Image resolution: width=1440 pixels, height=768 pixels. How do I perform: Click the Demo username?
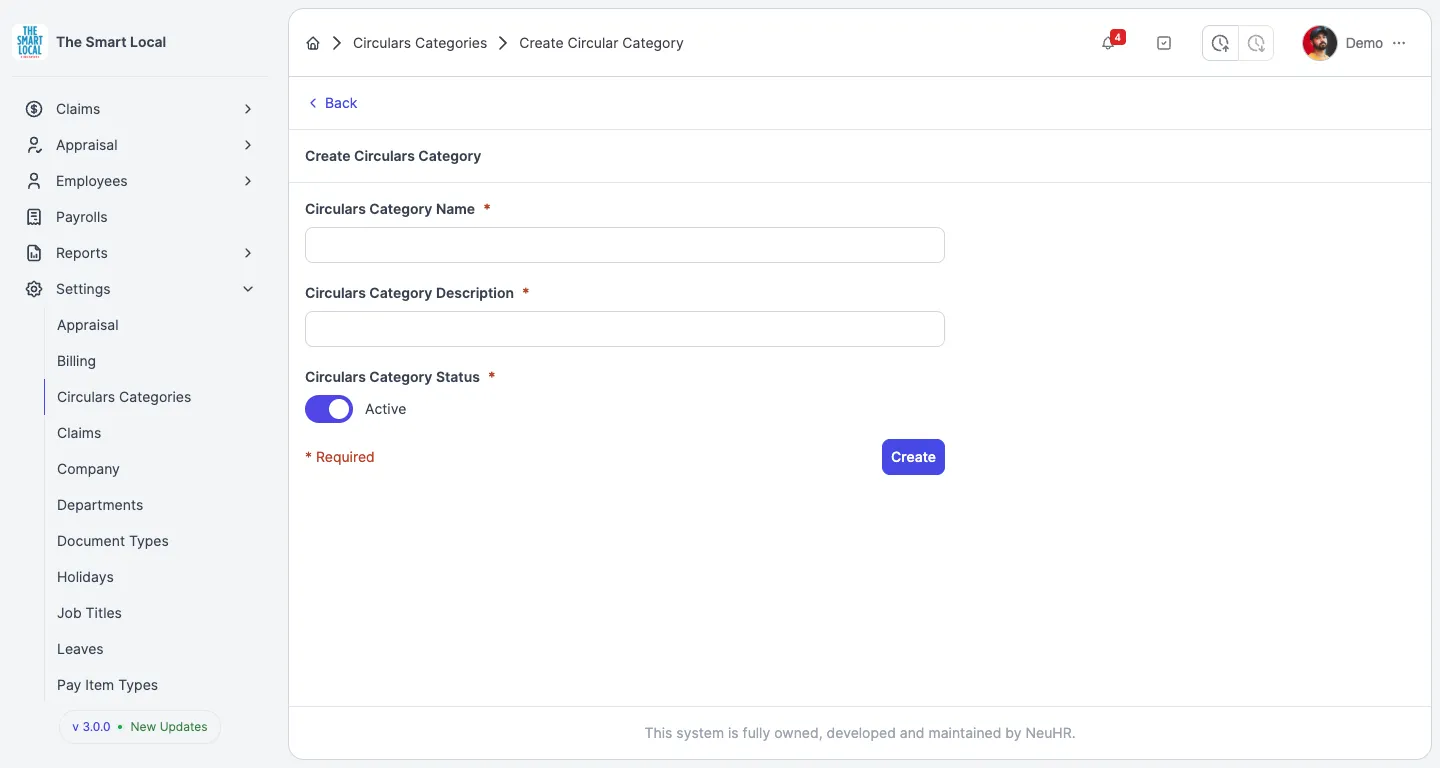pos(1364,43)
